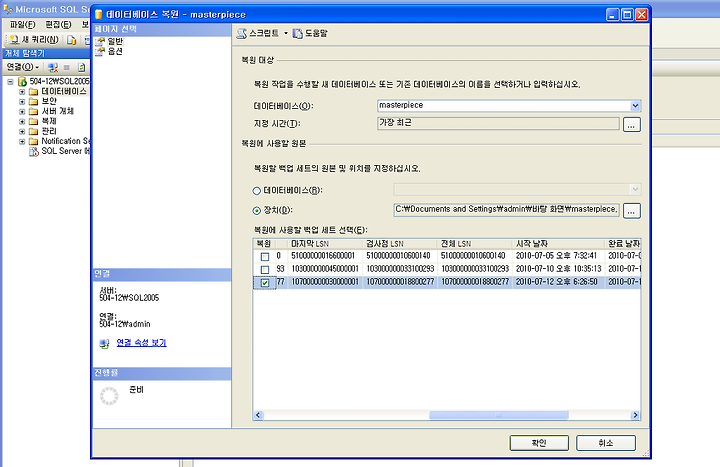Click the 준비 progress spinner icon
The image size is (720, 467).
(109, 396)
